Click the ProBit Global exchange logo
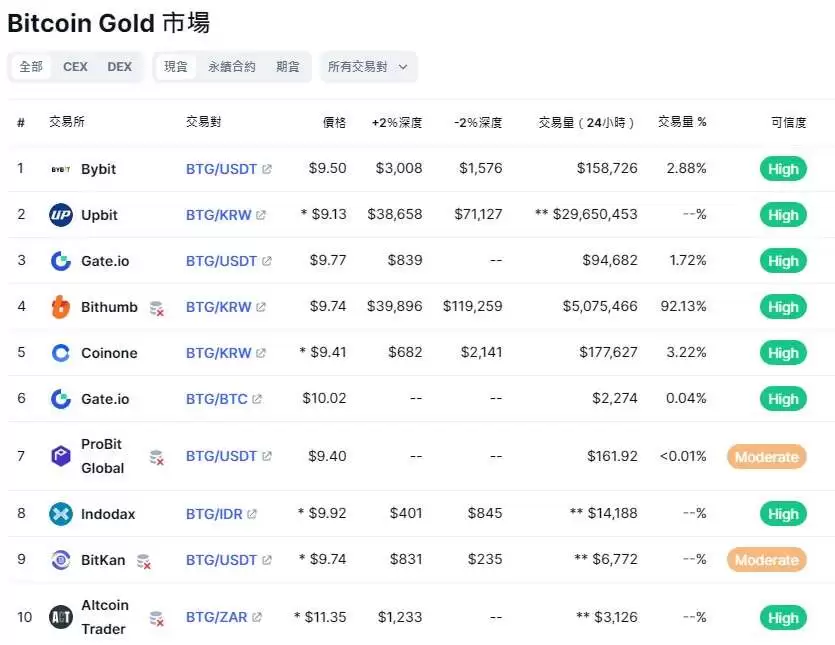 click(x=61, y=456)
